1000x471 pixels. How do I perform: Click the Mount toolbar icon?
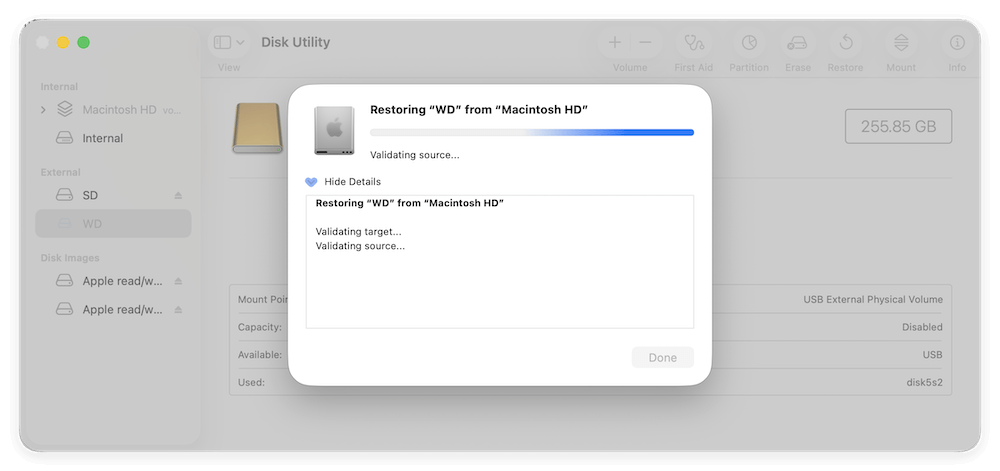[x=901, y=43]
